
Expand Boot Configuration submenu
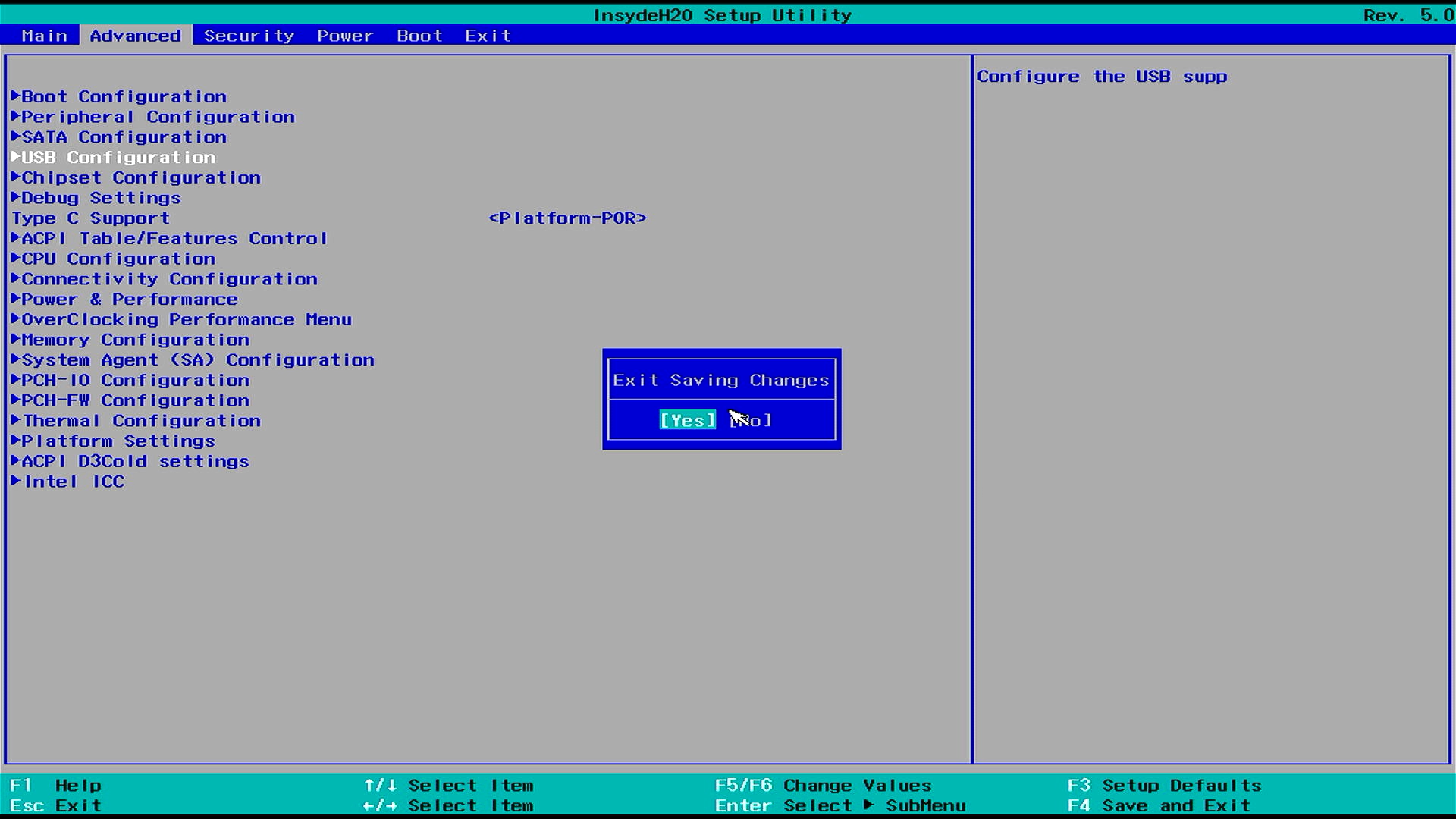tap(124, 96)
